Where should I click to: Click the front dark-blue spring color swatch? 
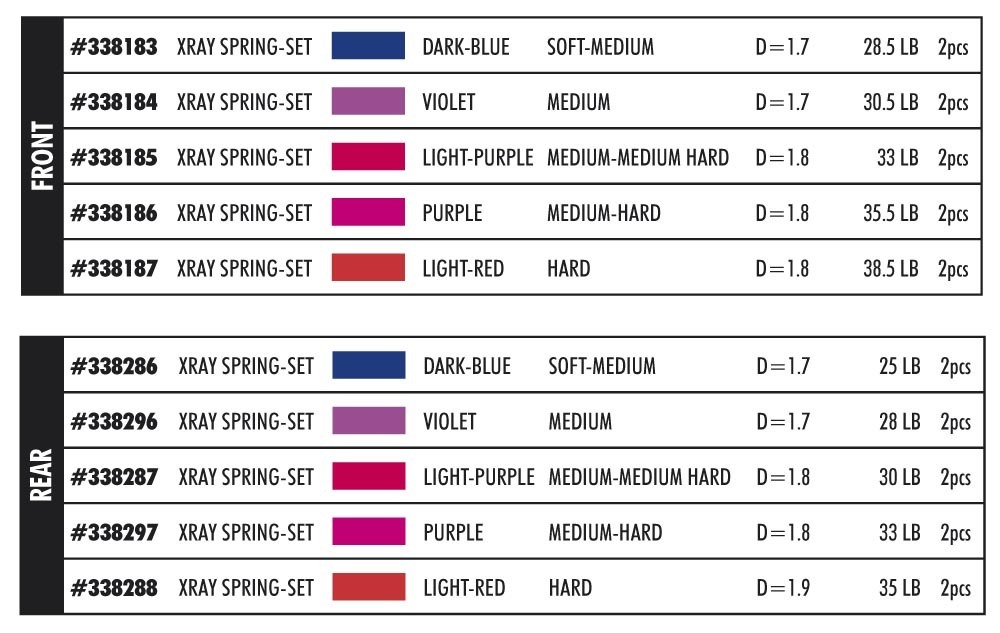coord(368,46)
